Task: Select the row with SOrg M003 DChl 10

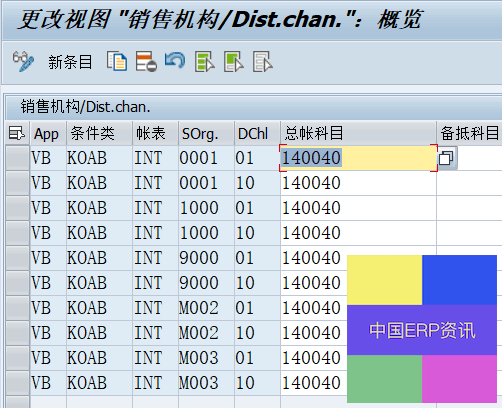Action: 17,383
